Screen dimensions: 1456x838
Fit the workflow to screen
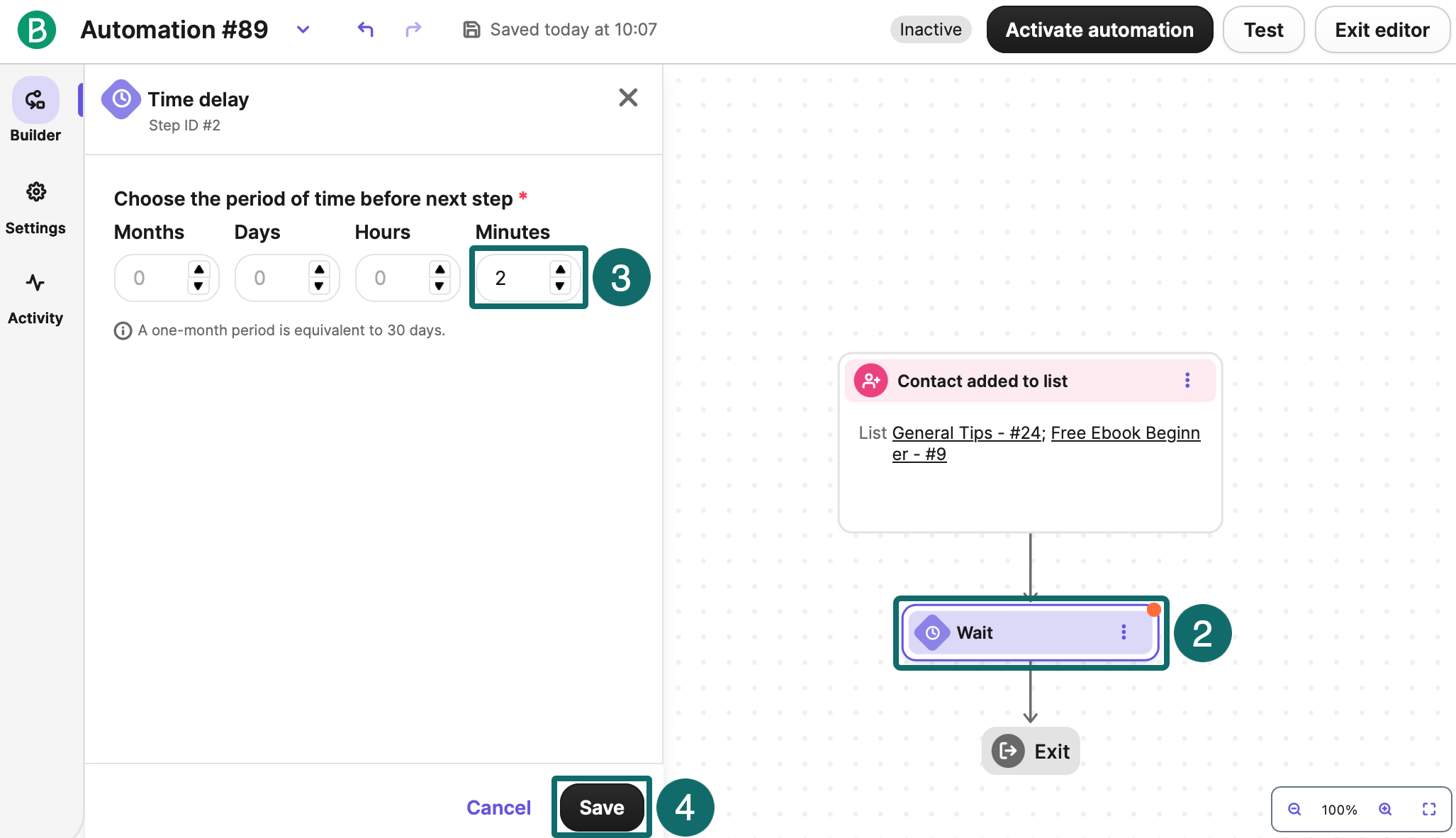coord(1429,809)
